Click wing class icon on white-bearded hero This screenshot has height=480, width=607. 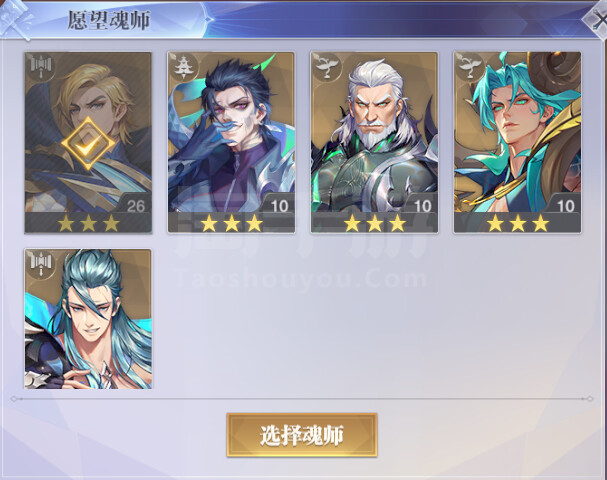tap(327, 68)
